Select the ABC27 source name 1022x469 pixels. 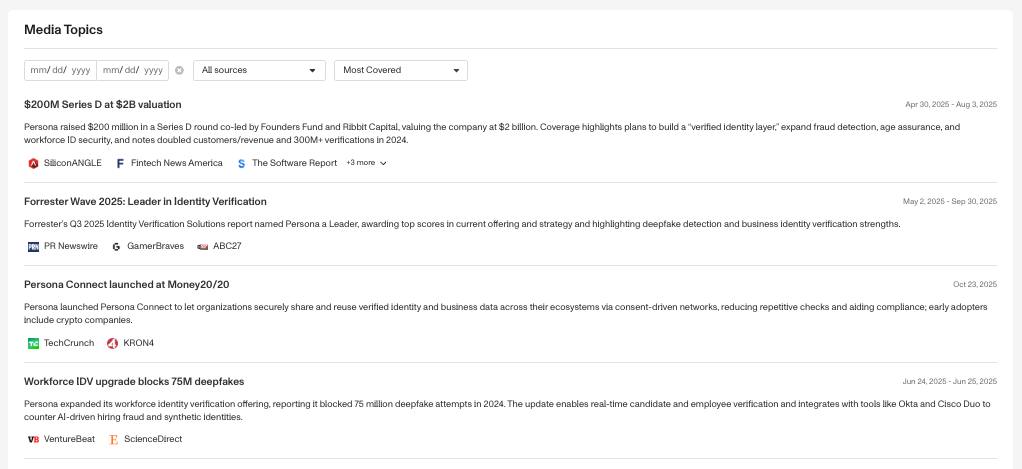click(227, 247)
